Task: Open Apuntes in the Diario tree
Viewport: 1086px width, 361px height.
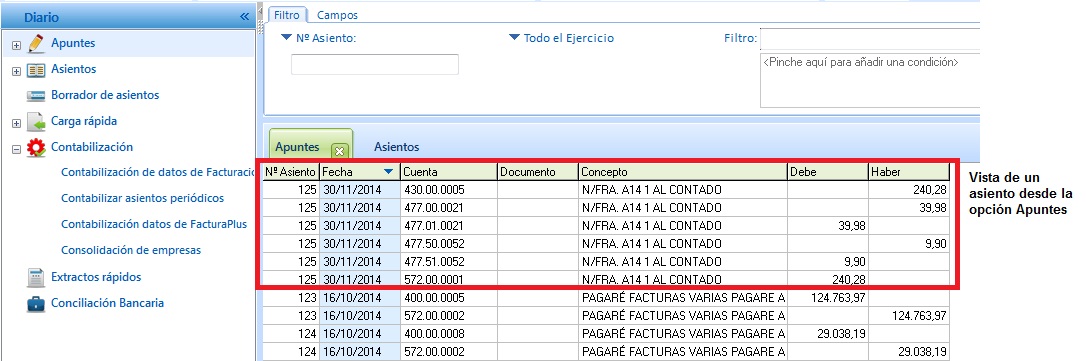Action: pyautogui.click(x=73, y=43)
